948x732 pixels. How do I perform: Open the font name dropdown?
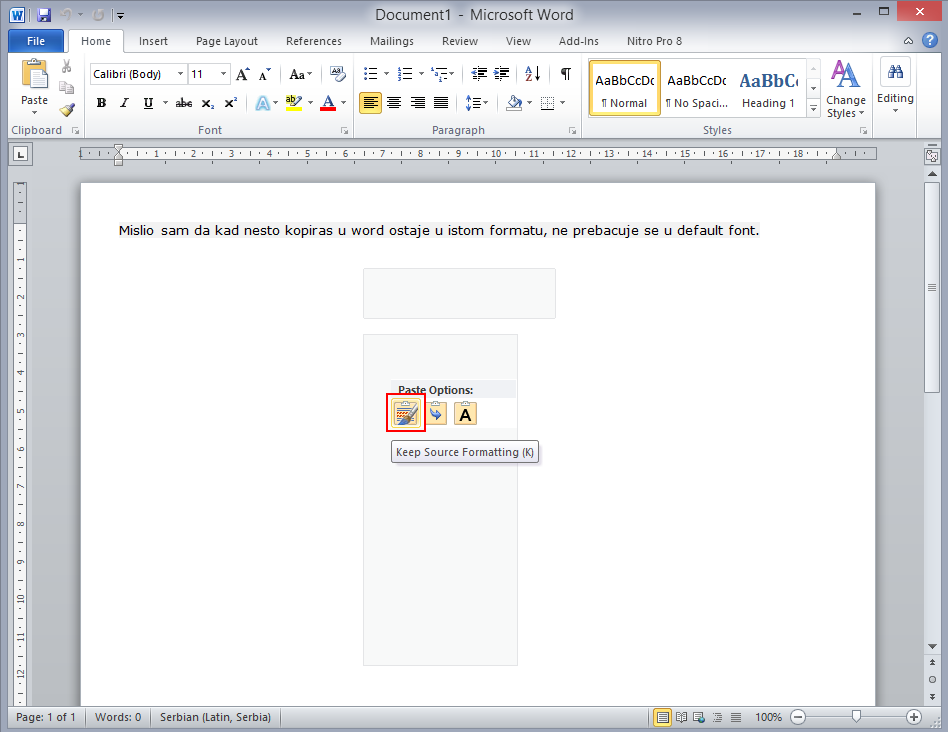[180, 74]
